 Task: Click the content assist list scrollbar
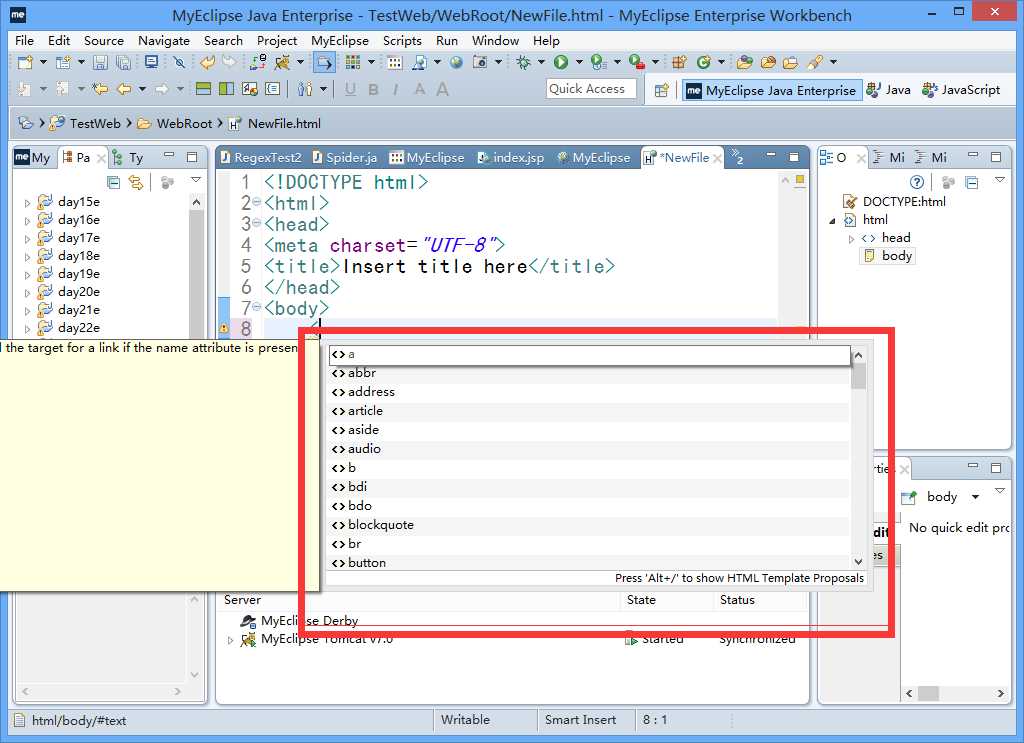point(858,375)
